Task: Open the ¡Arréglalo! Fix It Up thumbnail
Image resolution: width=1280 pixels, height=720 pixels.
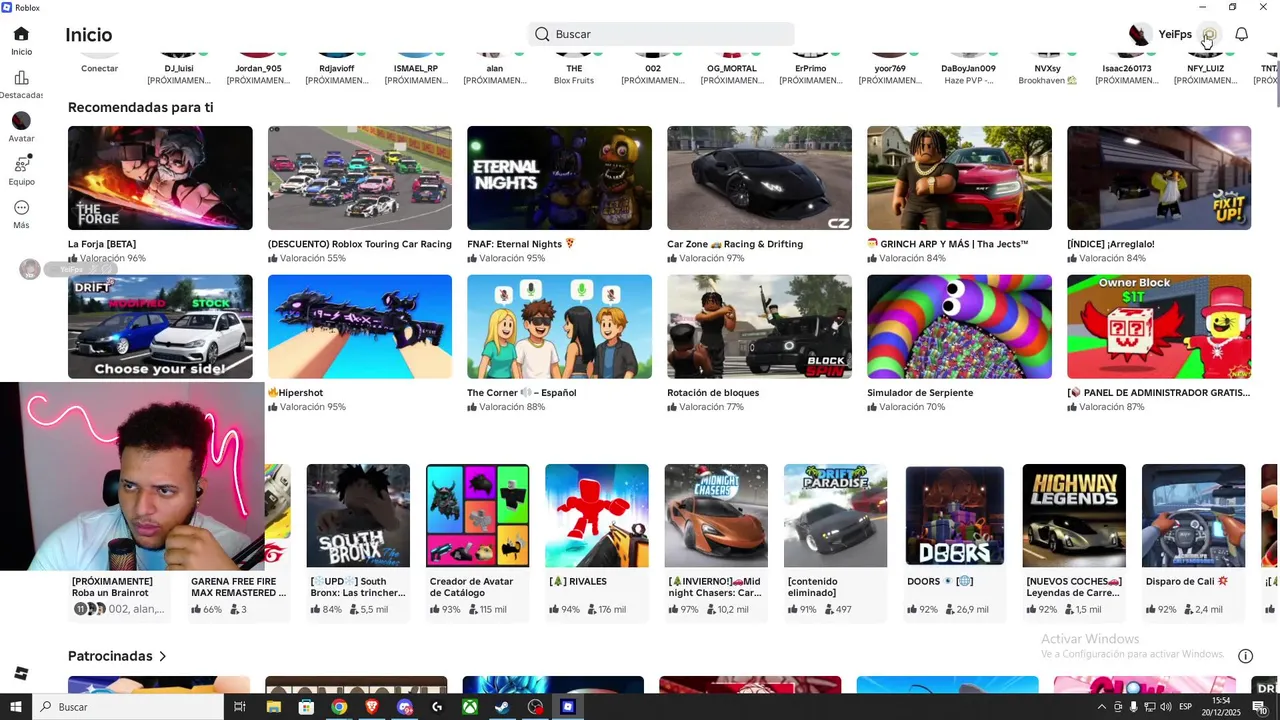Action: click(1159, 178)
